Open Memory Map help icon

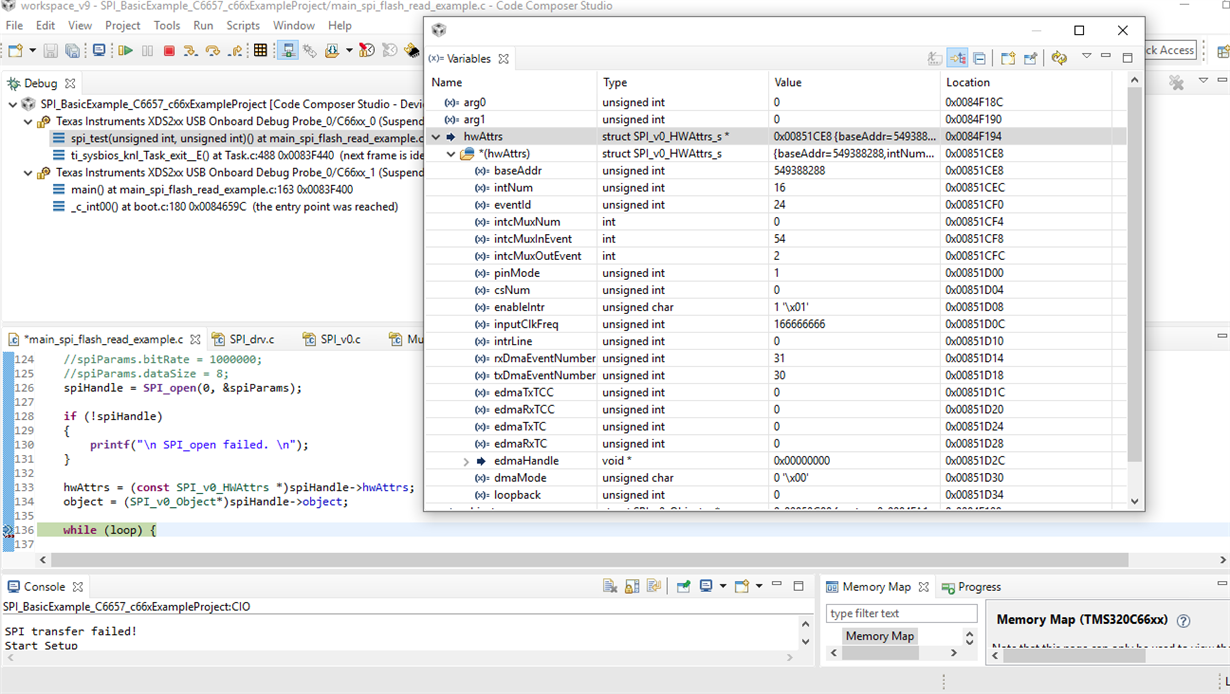[1183, 621]
